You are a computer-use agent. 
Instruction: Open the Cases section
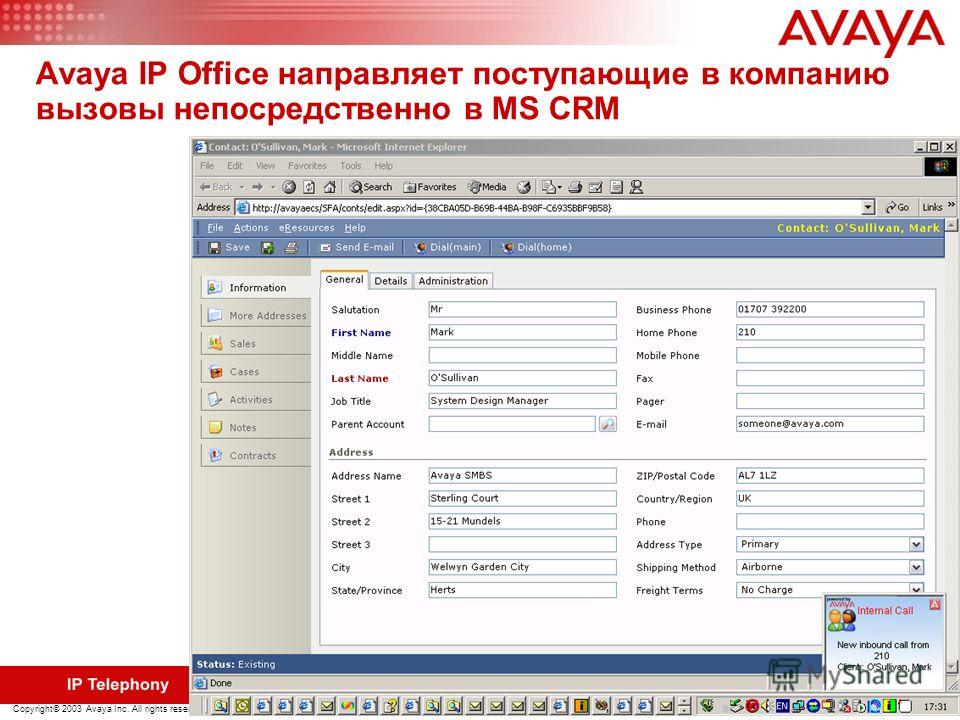256,372
